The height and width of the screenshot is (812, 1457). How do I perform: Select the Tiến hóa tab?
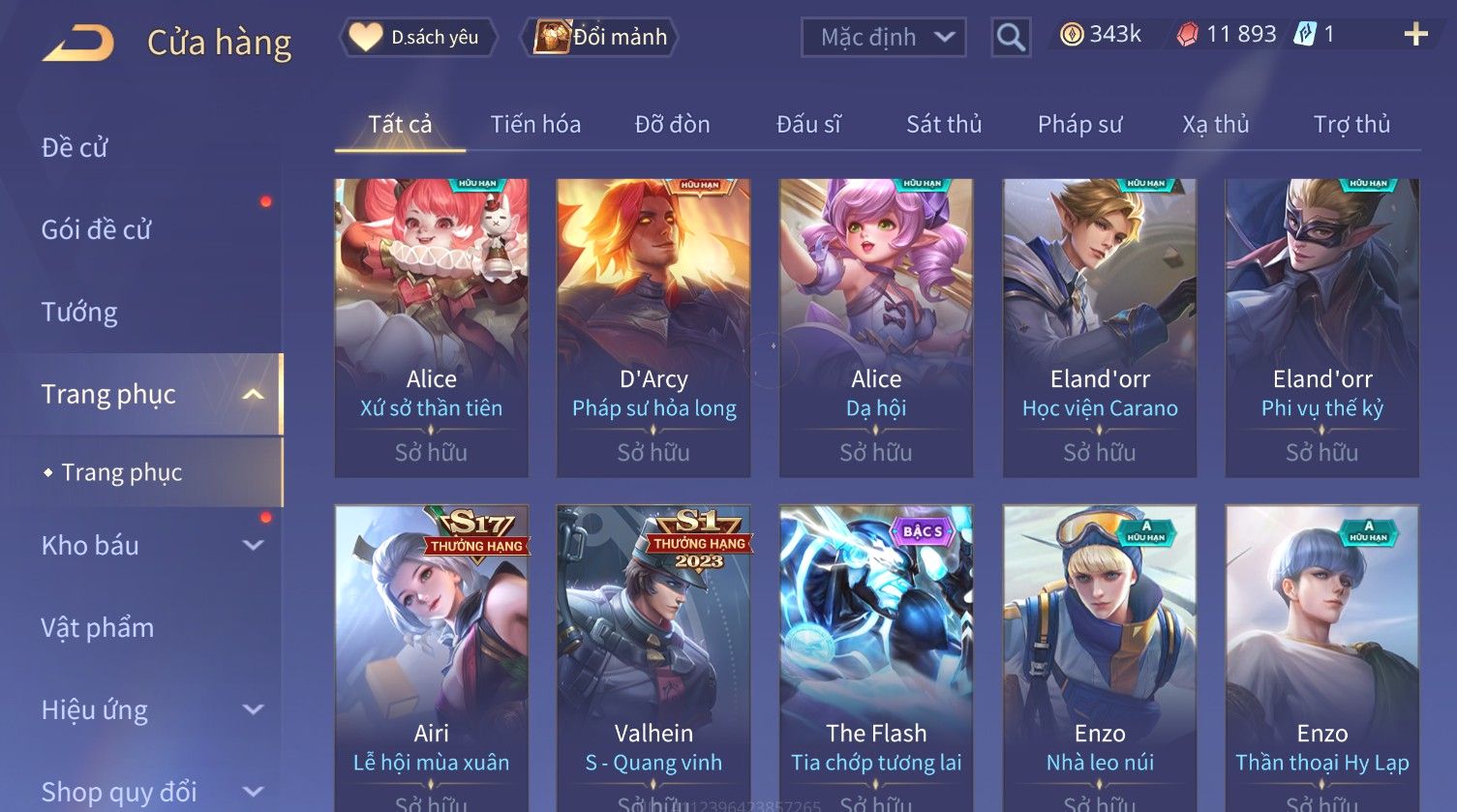[535, 124]
